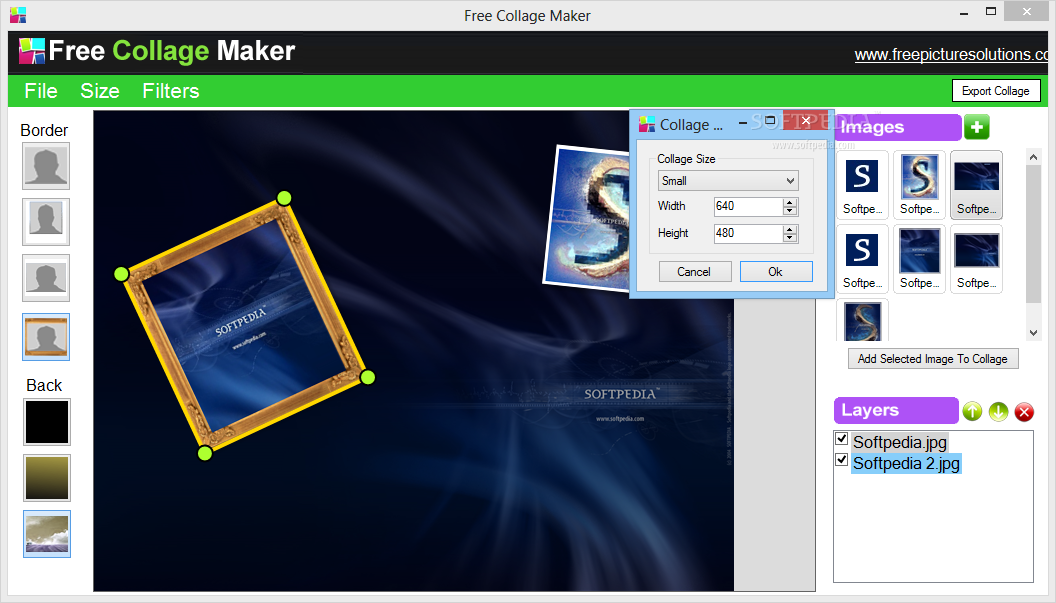Select the golden S image thumbnail in first row
This screenshot has height=603, width=1056.
point(919,185)
